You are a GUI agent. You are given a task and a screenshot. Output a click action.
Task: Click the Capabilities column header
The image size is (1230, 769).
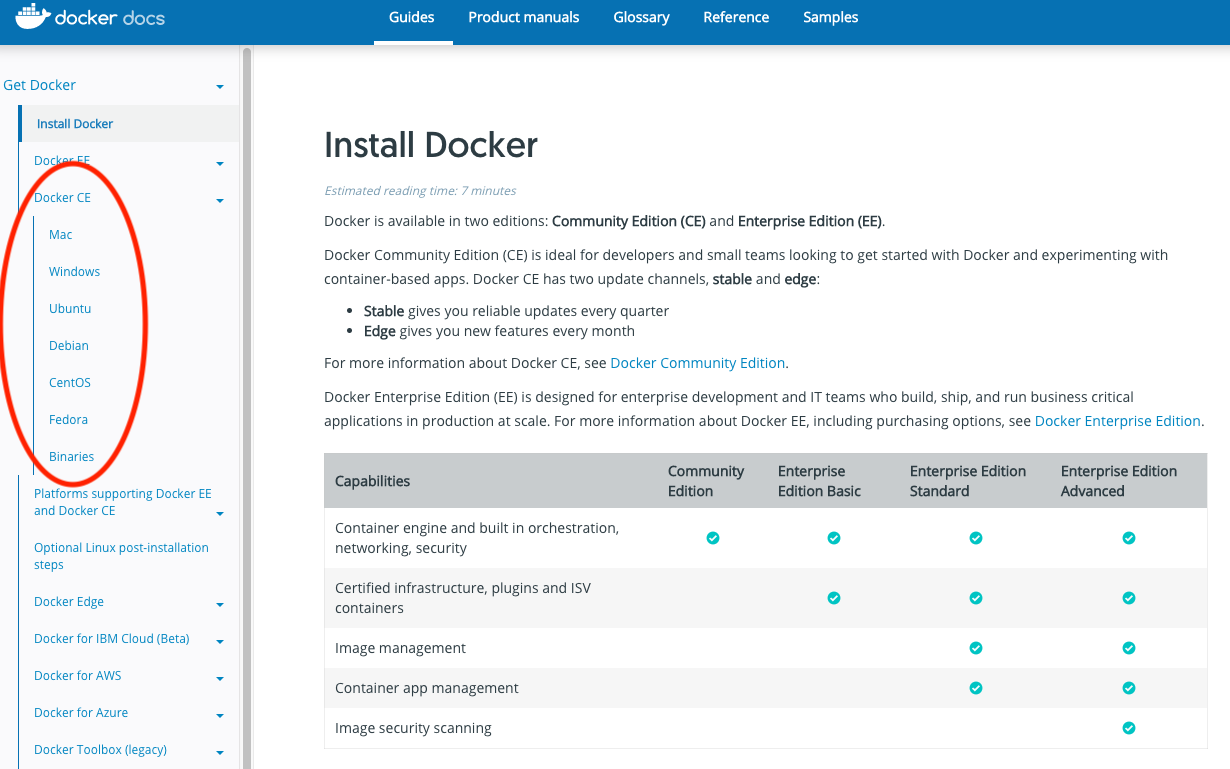click(373, 481)
